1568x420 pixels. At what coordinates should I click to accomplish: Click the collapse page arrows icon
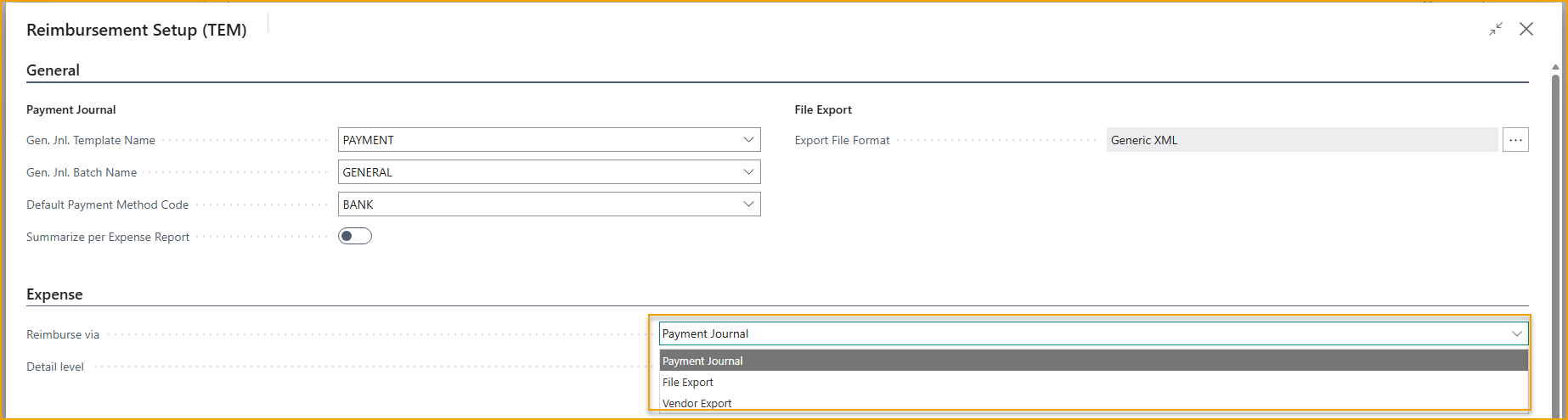[x=1496, y=29]
